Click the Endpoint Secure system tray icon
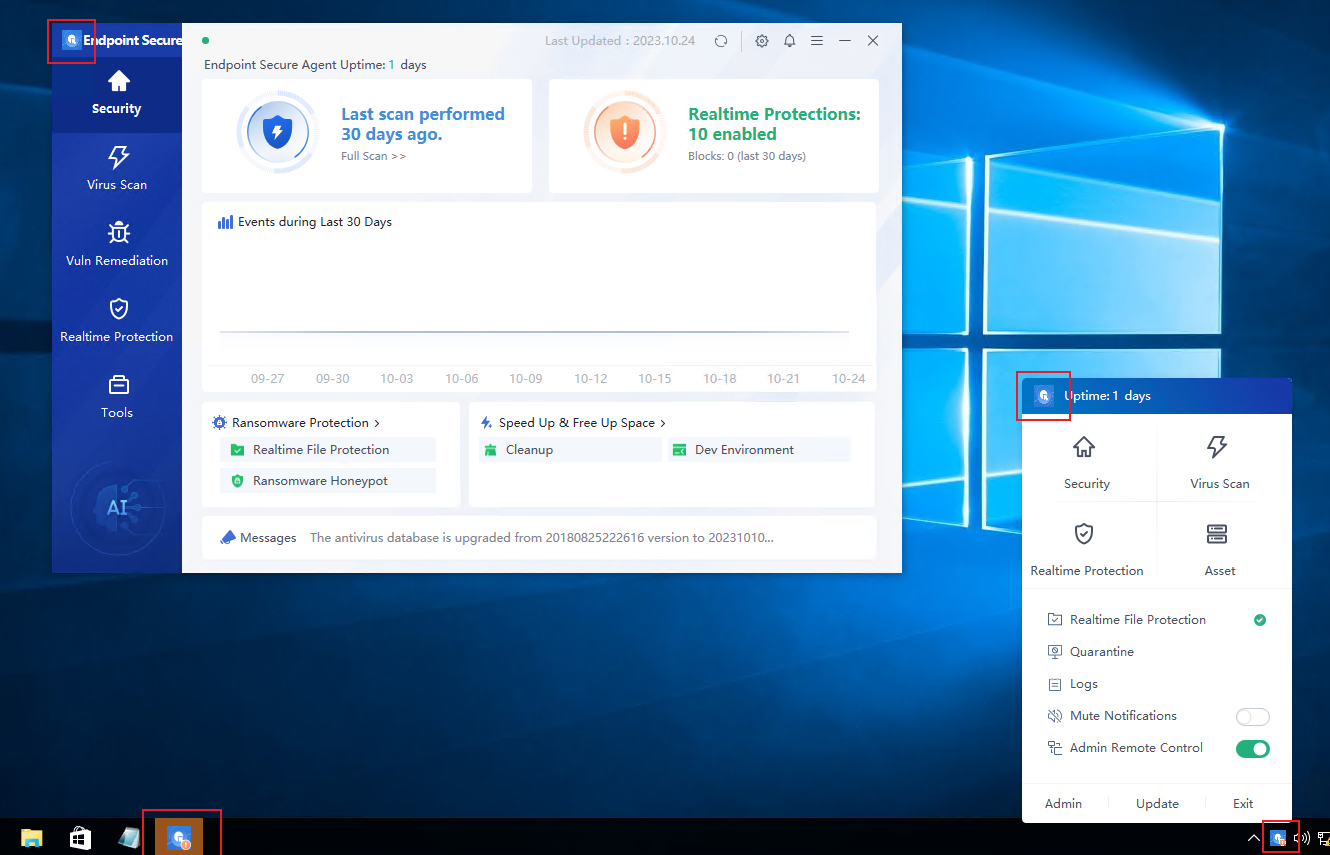The height and width of the screenshot is (855, 1330). pyautogui.click(x=1277, y=838)
